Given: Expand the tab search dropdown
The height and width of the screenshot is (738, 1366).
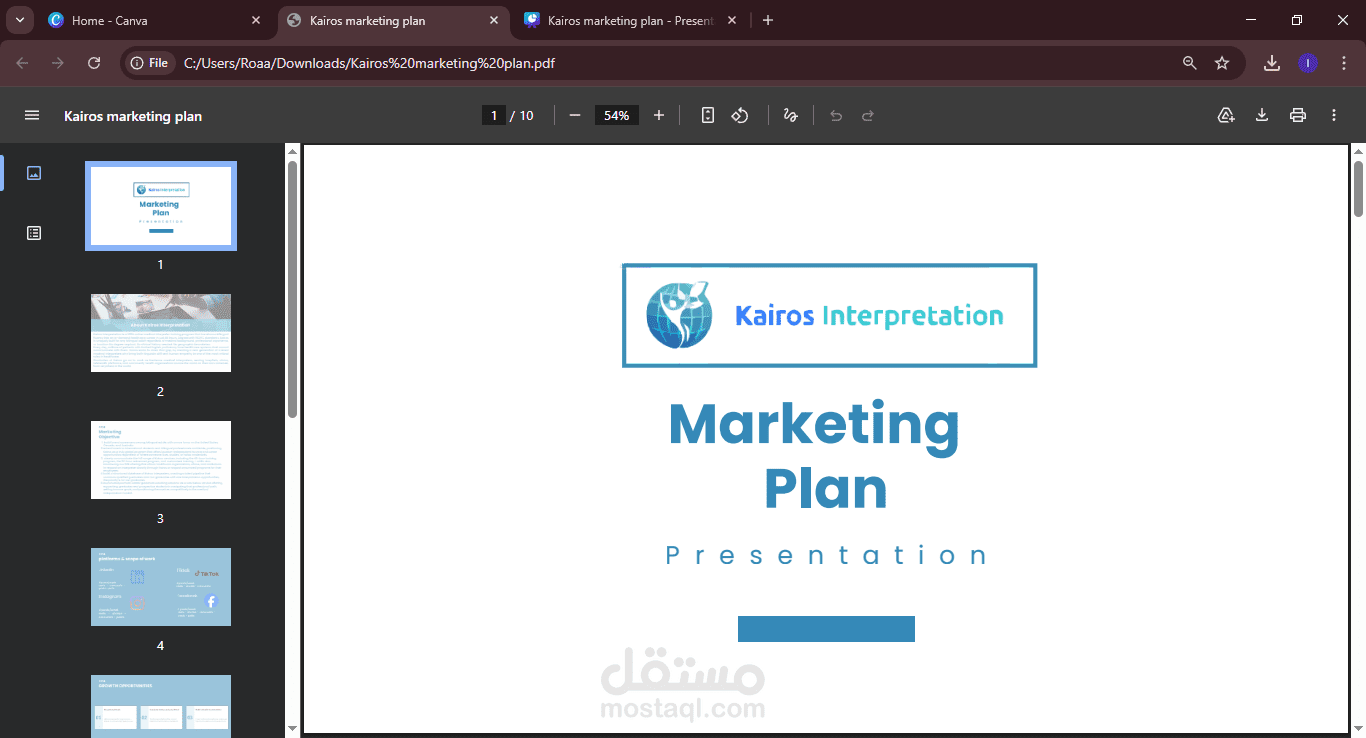Looking at the screenshot, I should (x=19, y=20).
